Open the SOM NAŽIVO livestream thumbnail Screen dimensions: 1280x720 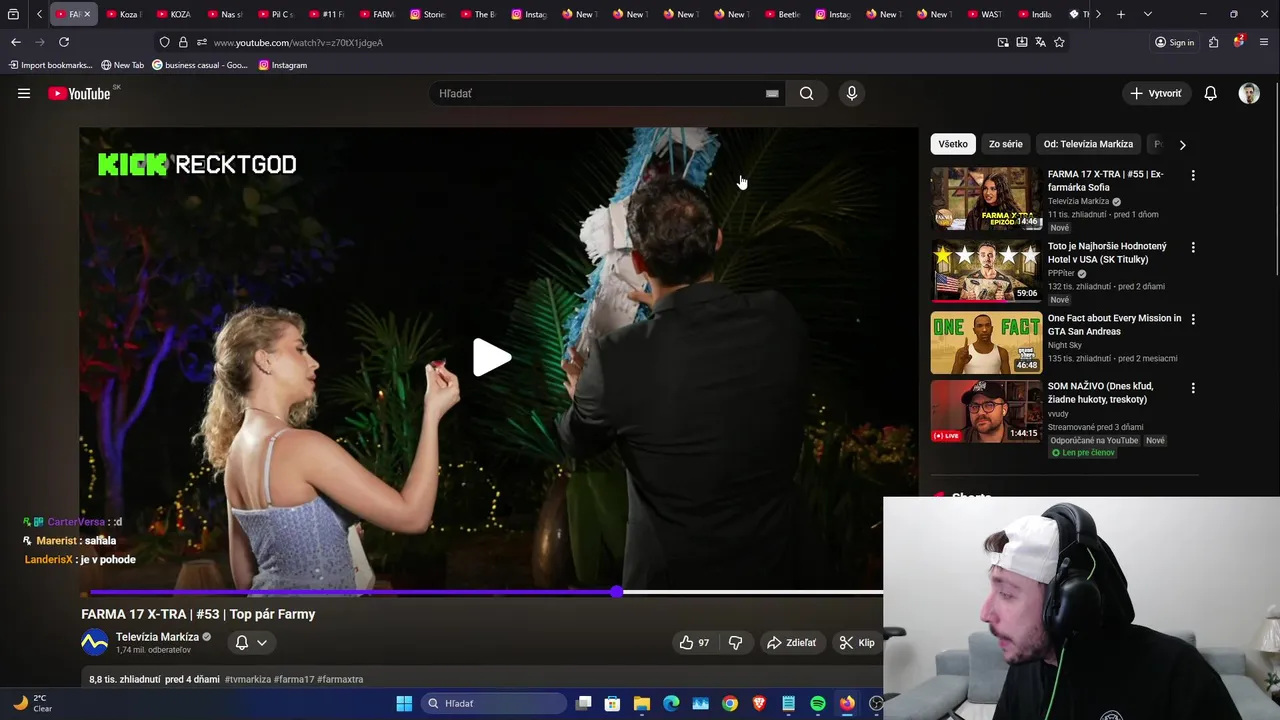986,411
